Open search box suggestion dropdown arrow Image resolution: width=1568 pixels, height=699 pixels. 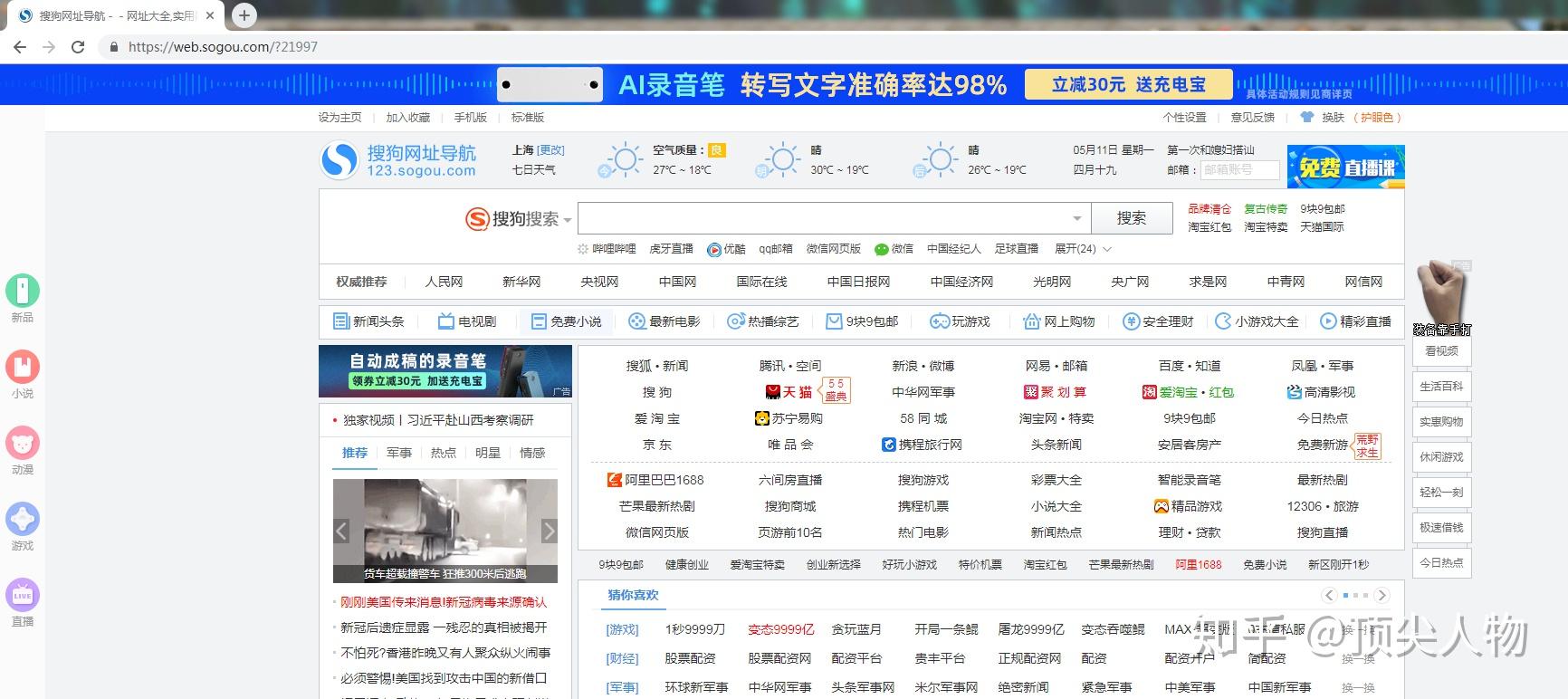click(1076, 218)
